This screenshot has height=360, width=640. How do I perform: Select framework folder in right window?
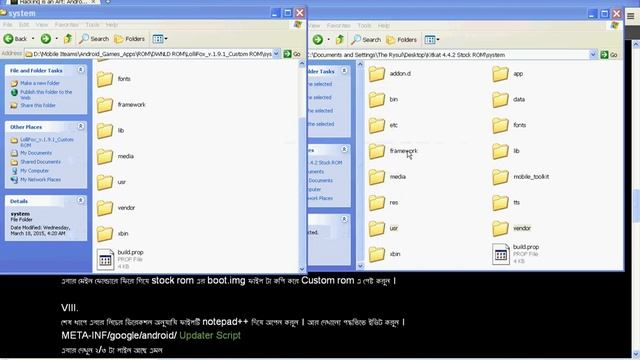coord(393,151)
